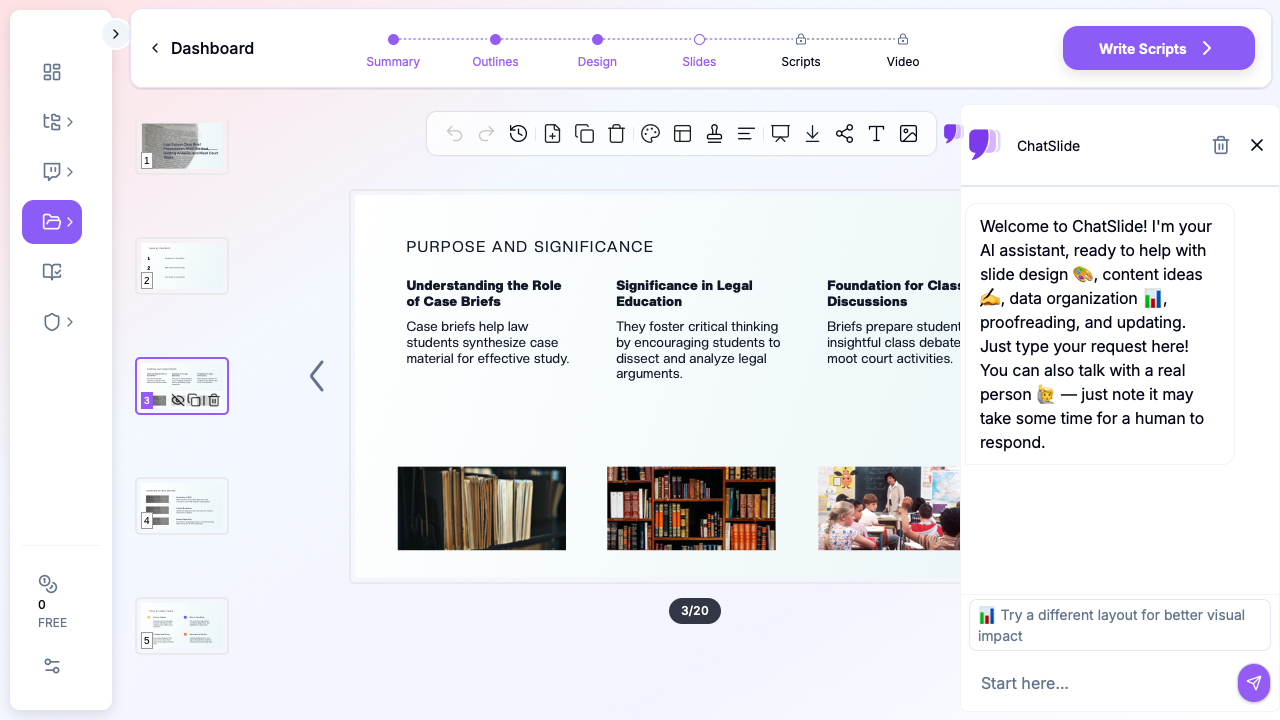This screenshot has width=1280, height=720.
Task: Change slide layout using the layout icon
Action: [x=683, y=134]
